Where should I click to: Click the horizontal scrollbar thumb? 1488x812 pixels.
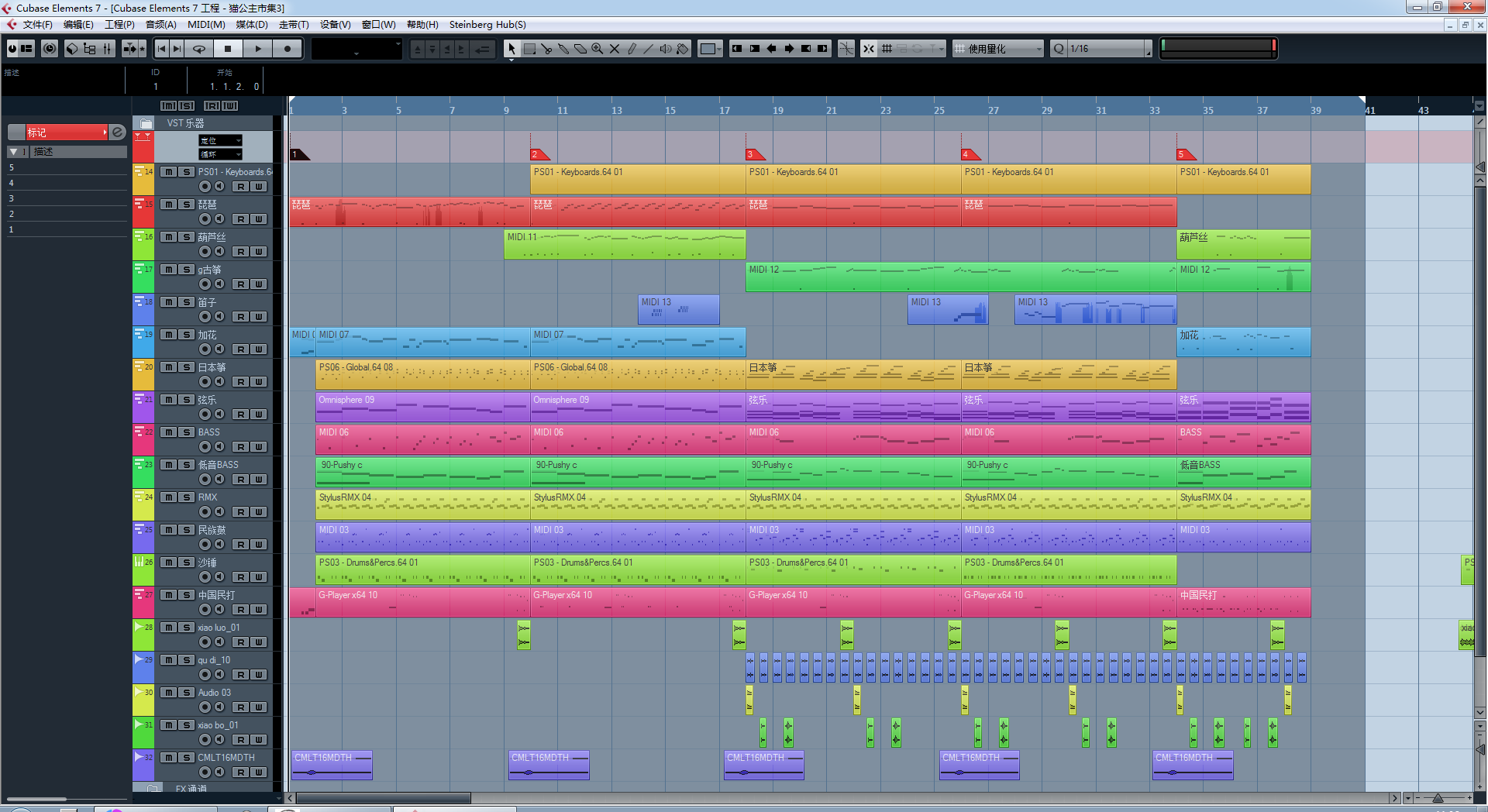pyautogui.click(x=384, y=798)
